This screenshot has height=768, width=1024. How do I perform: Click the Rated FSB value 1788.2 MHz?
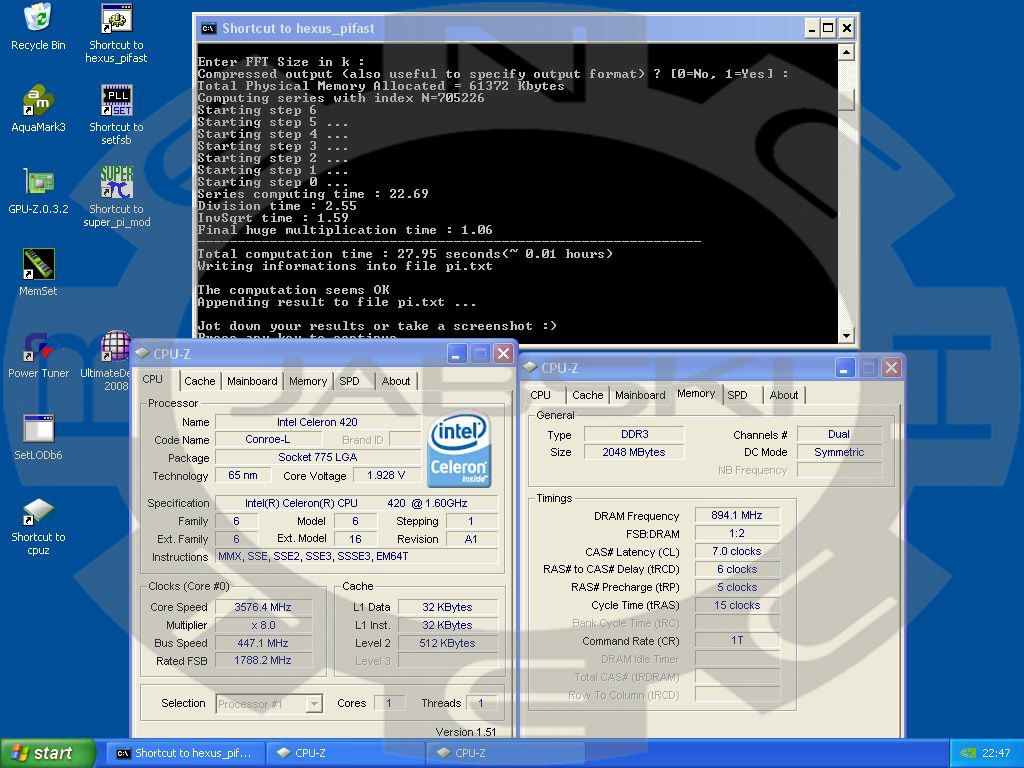tap(263, 660)
